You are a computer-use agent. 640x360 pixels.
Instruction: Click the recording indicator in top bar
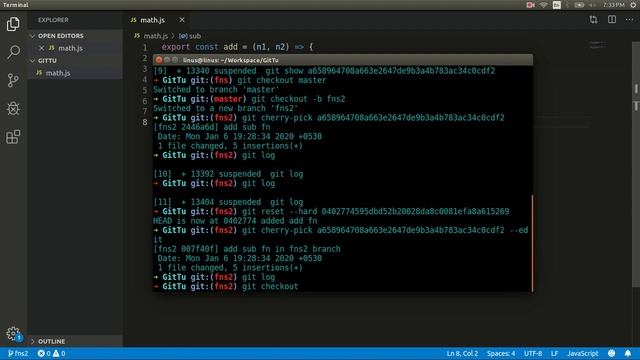pyautogui.click(x=530, y=5)
